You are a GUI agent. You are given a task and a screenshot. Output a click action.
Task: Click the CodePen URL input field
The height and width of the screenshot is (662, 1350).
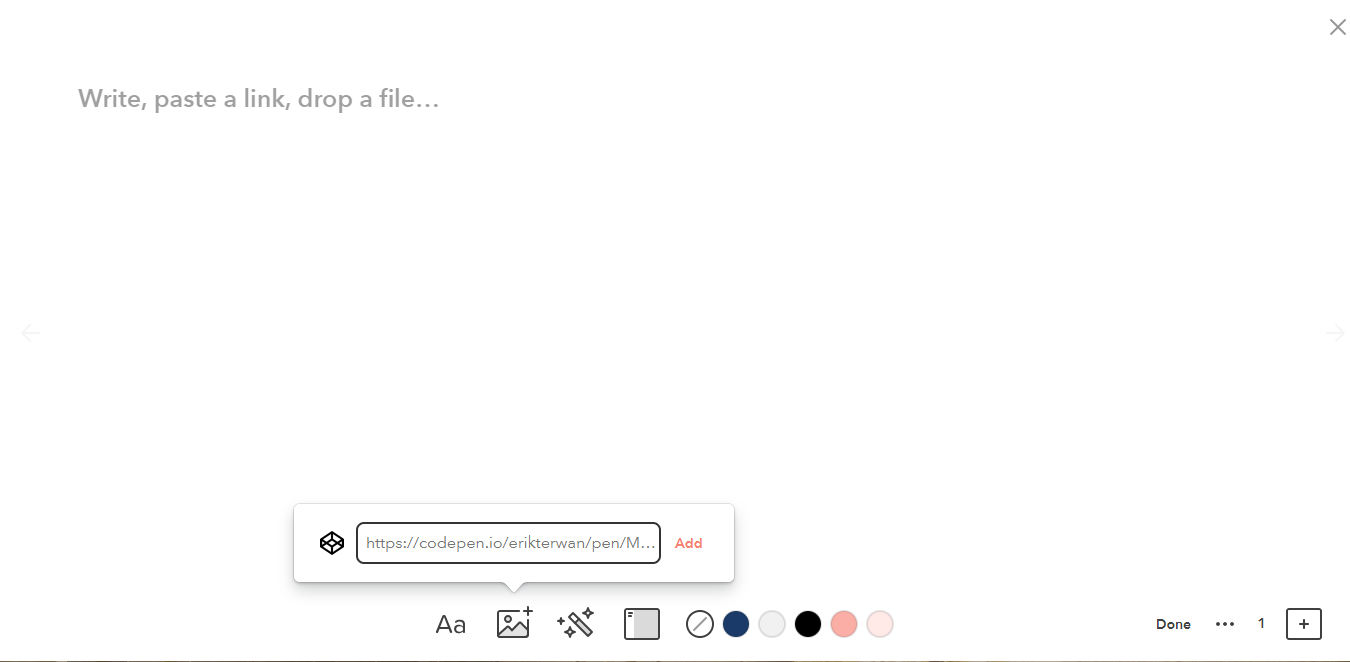508,543
